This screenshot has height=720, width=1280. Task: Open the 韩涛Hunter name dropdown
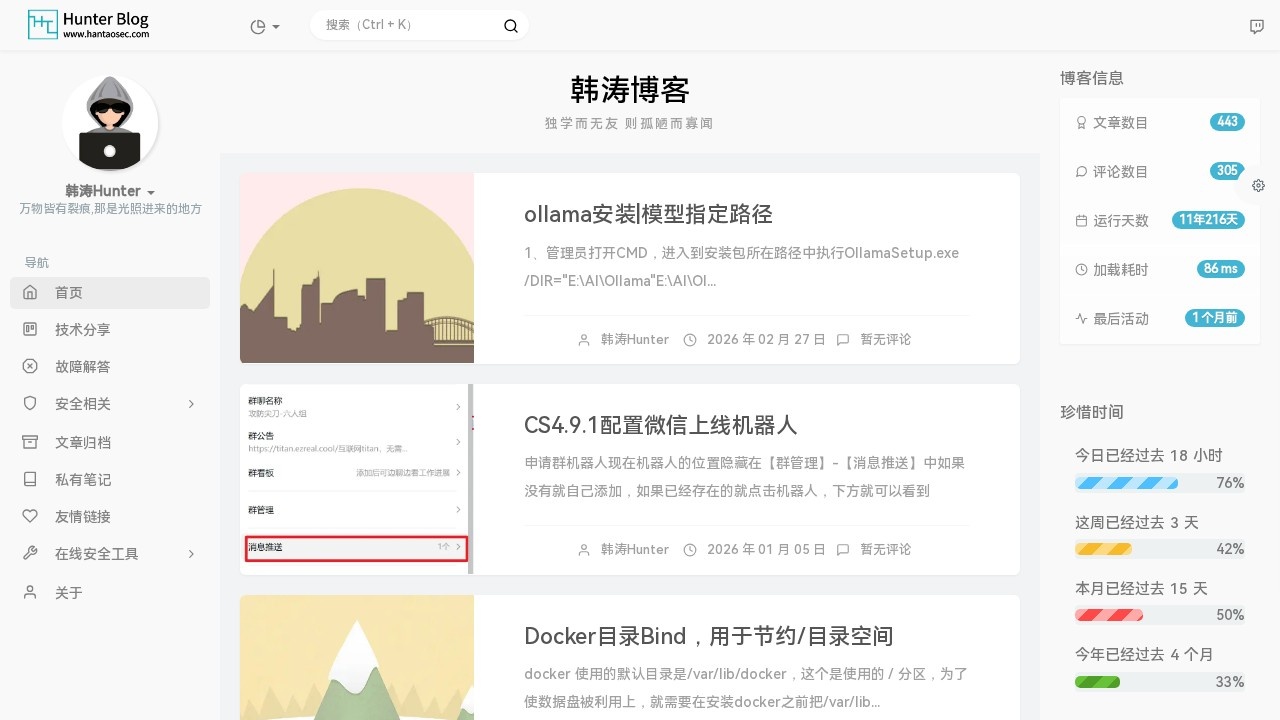(110, 191)
